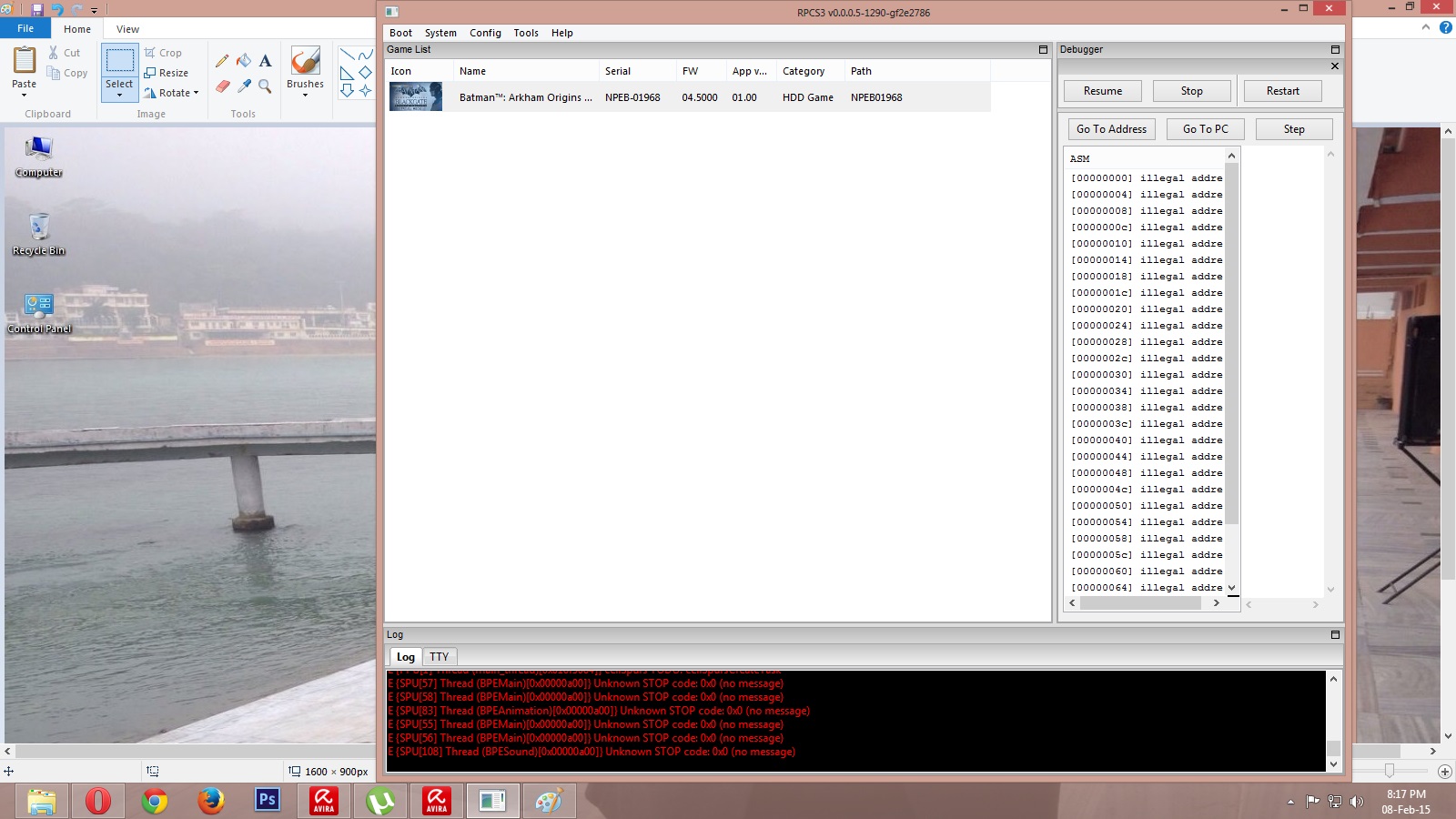
Task: Switch to the TTY tab
Action: [x=439, y=657]
